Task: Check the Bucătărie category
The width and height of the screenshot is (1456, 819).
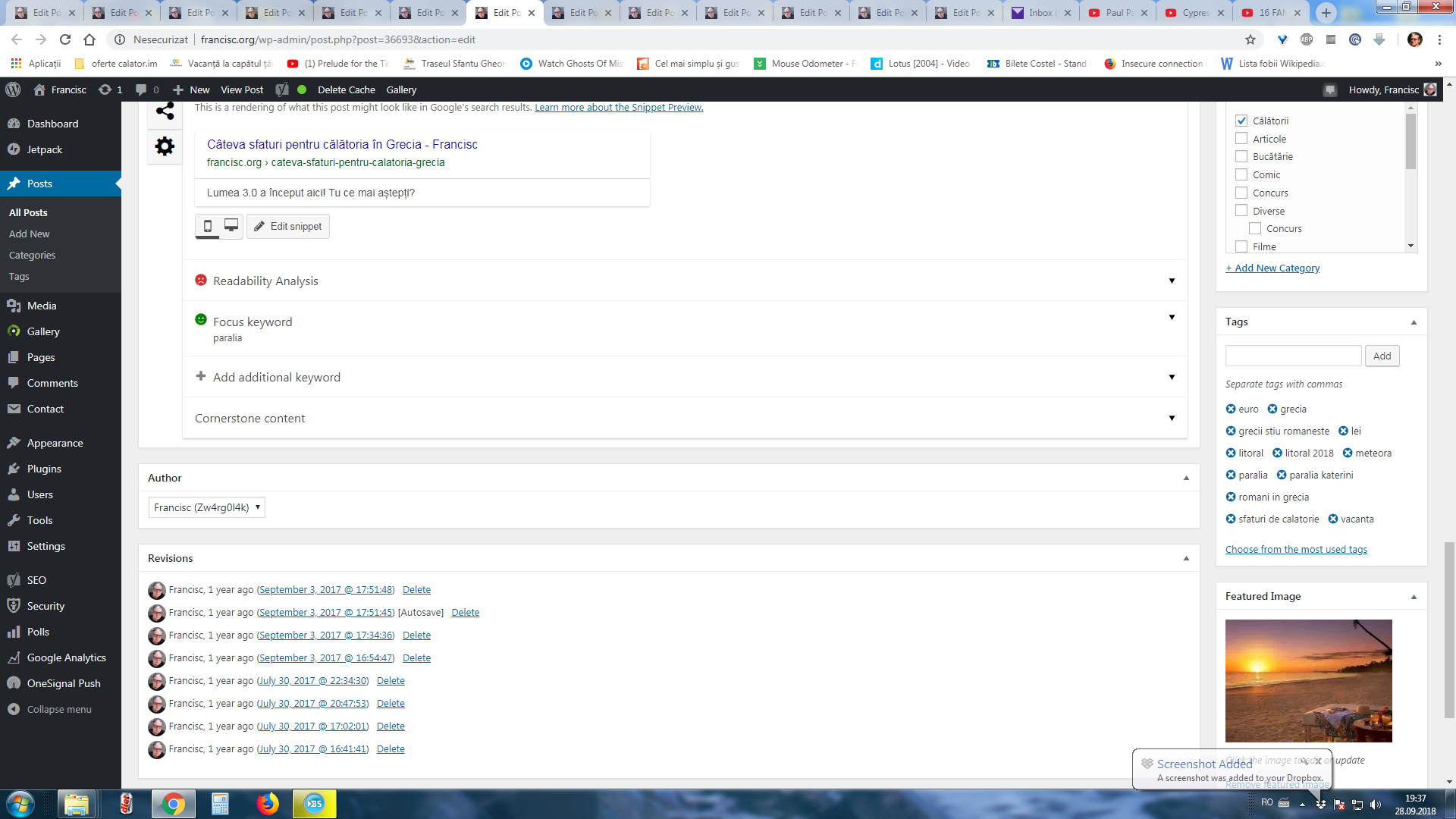Action: [1241, 157]
